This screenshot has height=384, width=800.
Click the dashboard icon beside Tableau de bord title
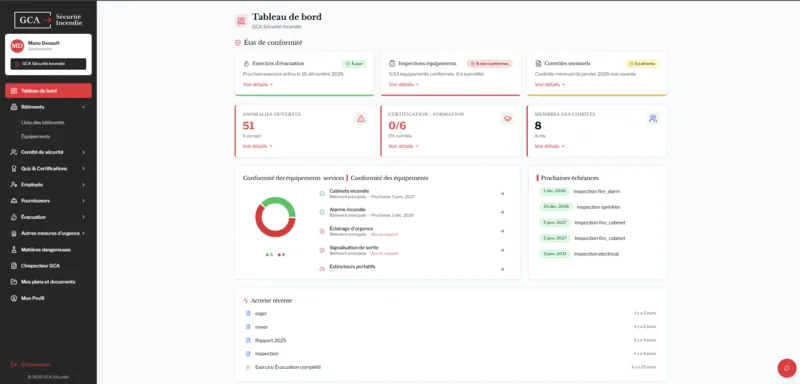(241, 21)
